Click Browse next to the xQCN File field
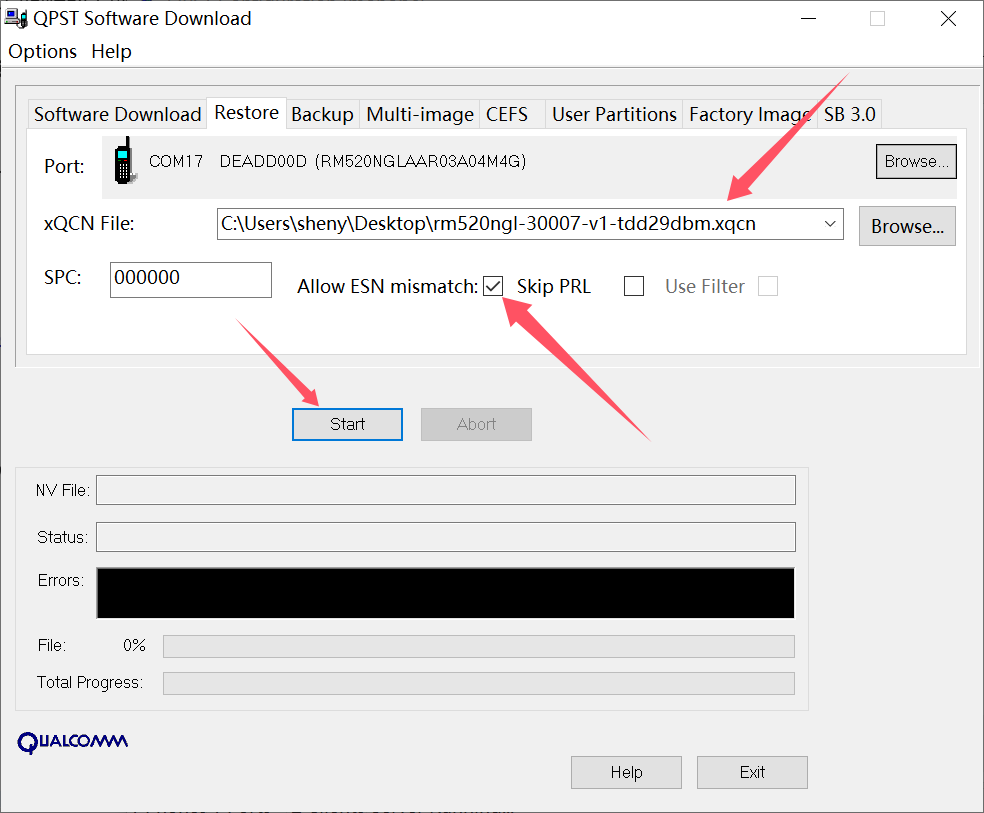The height and width of the screenshot is (813, 984). (x=907, y=226)
